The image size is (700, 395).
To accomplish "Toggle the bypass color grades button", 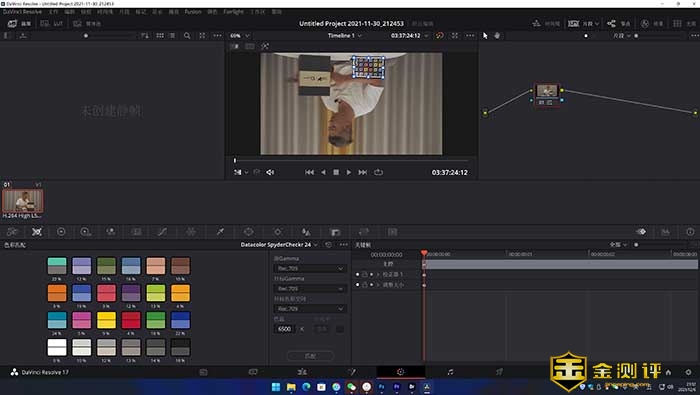I will click(440, 36).
